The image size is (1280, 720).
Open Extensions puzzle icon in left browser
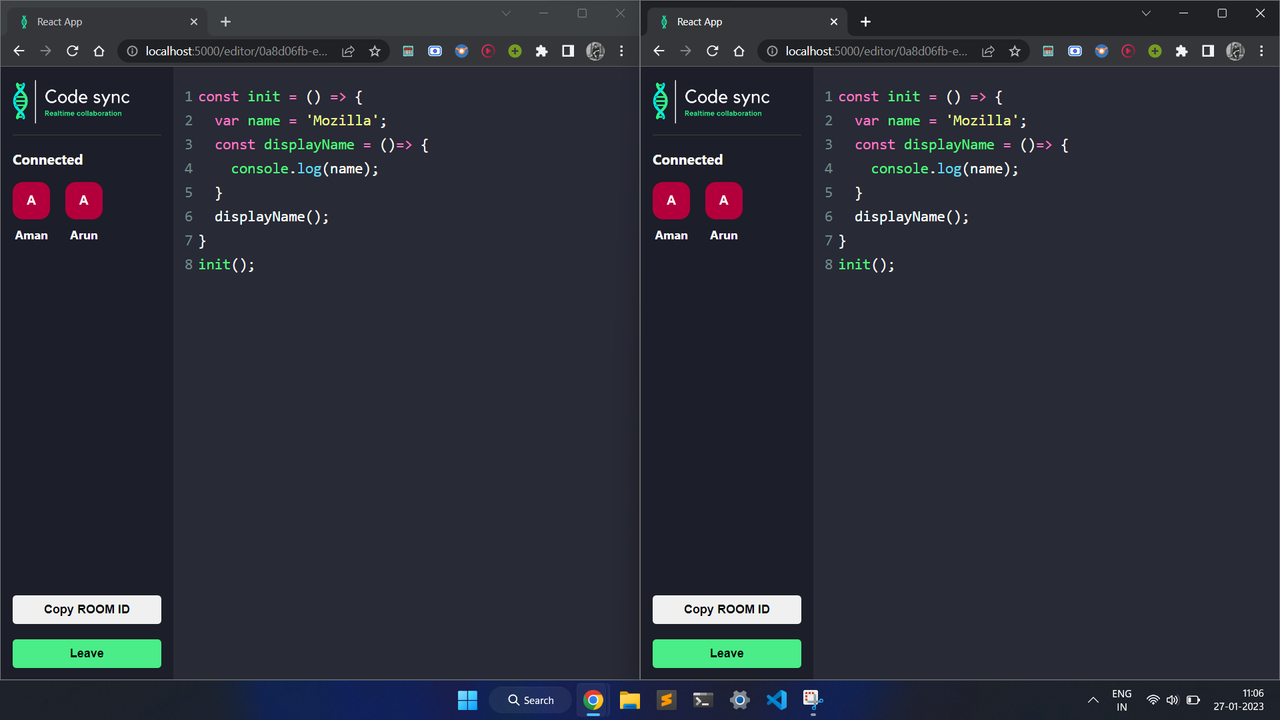click(541, 51)
